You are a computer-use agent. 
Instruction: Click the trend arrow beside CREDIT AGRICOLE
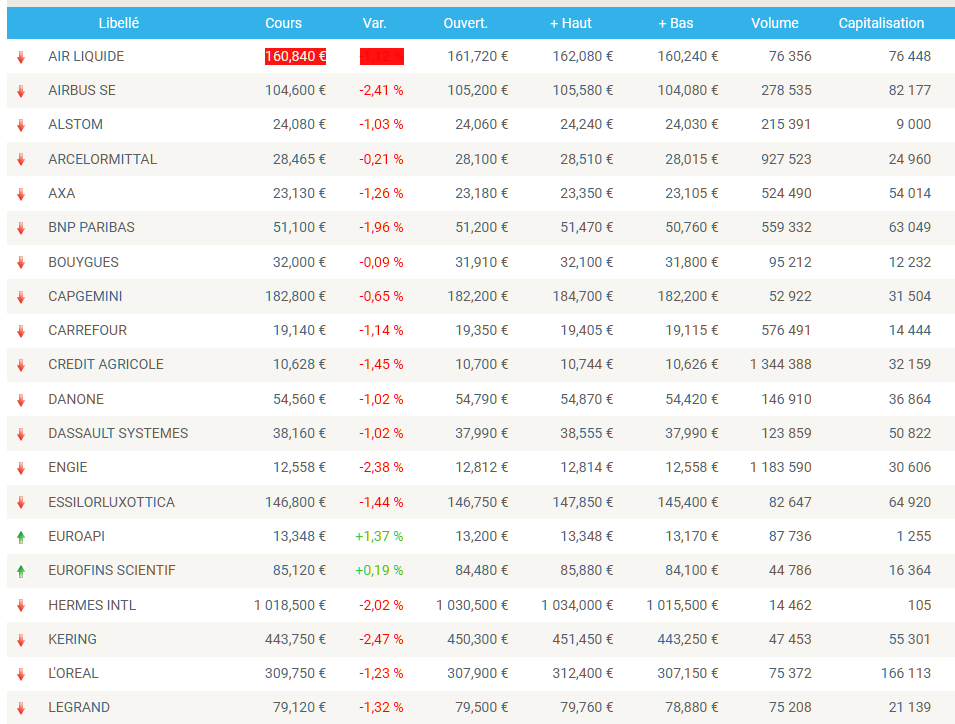(x=21, y=365)
